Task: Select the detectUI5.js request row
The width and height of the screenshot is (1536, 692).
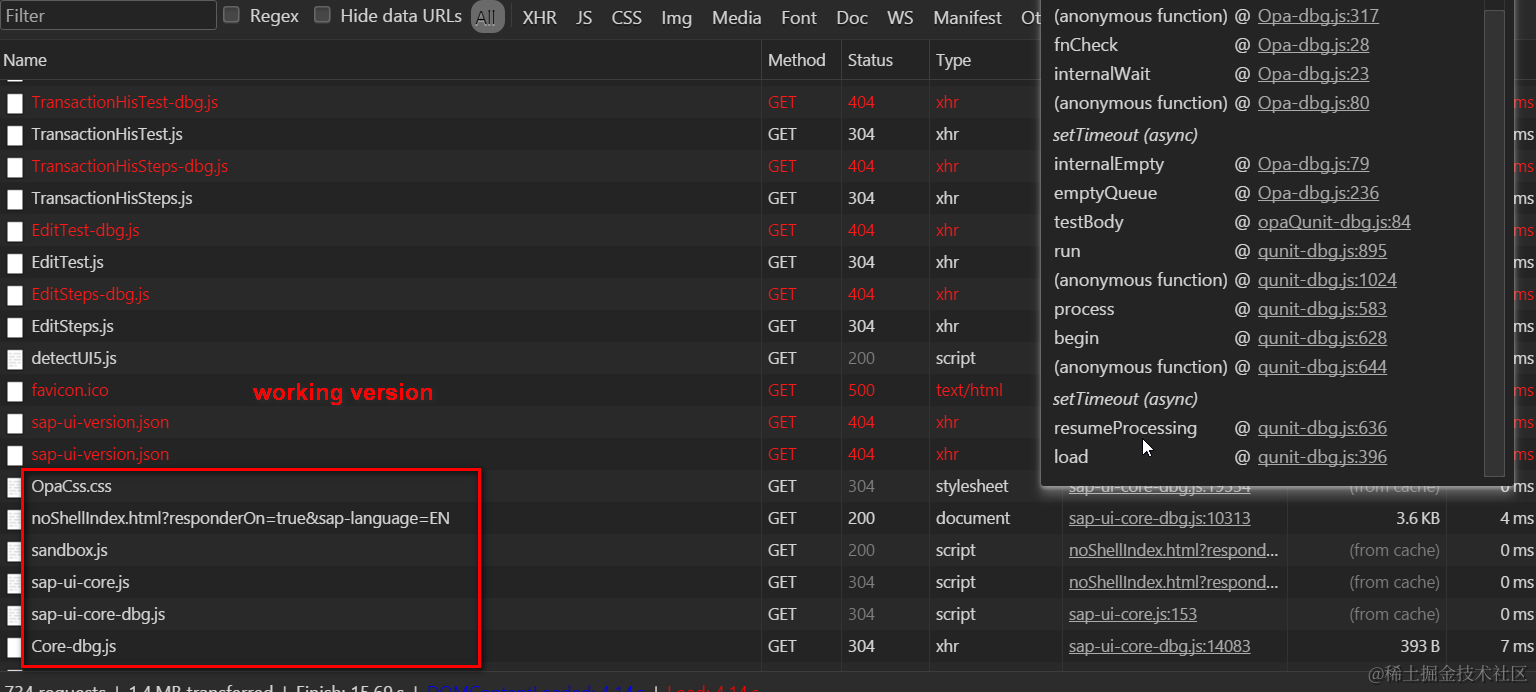Action: [74, 358]
